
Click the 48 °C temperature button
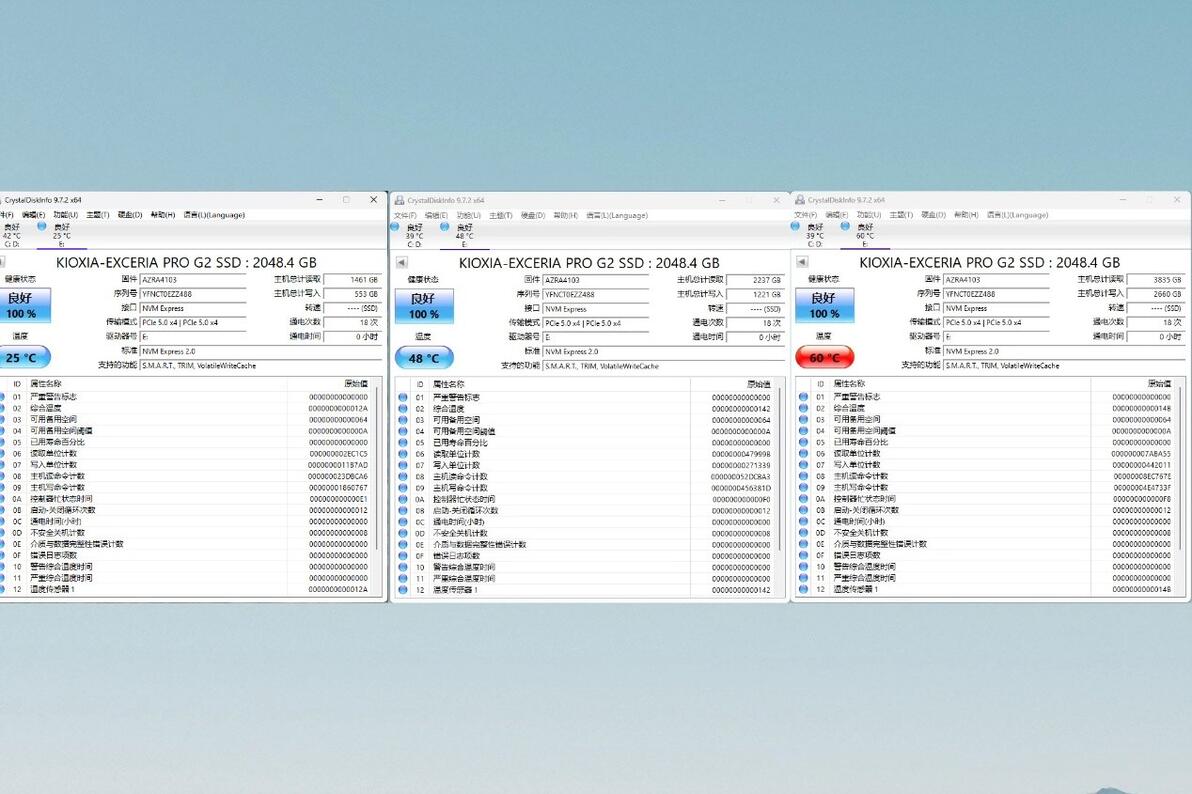tap(424, 357)
